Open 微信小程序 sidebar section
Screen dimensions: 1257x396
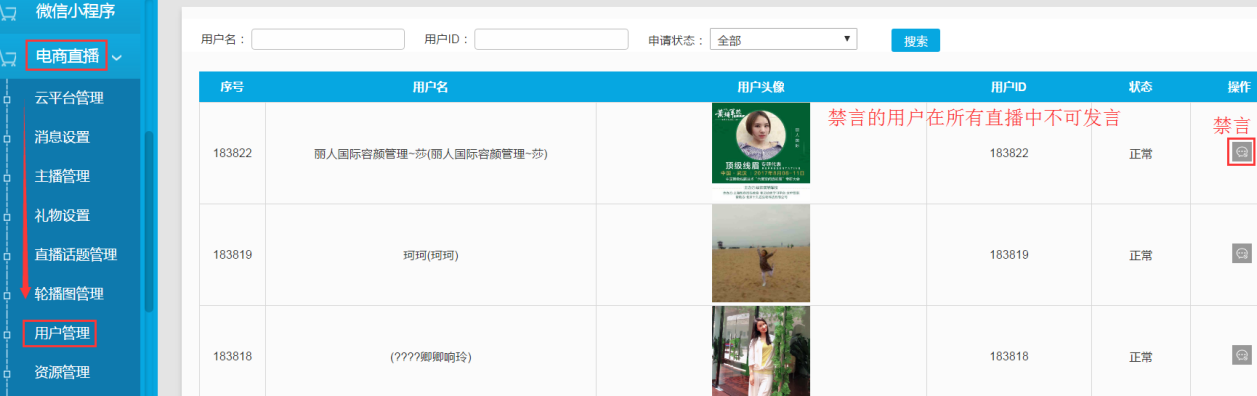(75, 12)
